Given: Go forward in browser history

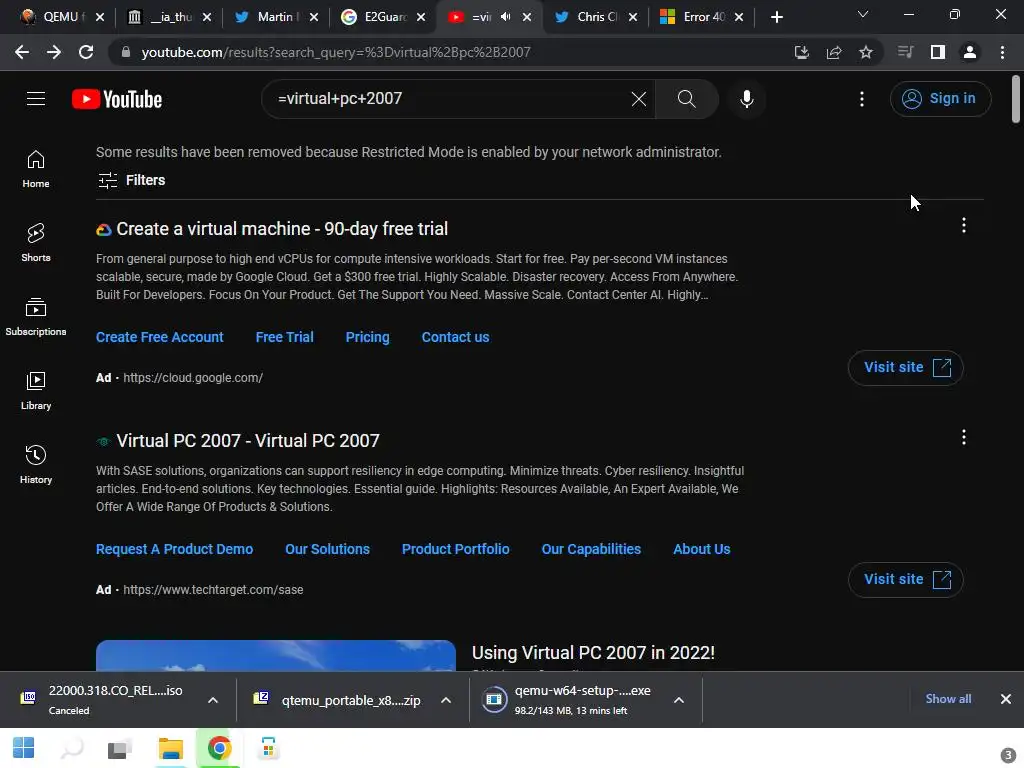Looking at the screenshot, I should pos(54,52).
